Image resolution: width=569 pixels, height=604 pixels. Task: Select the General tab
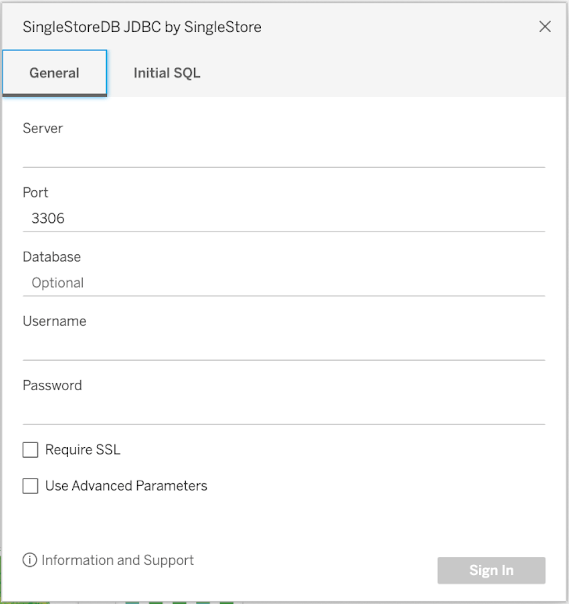point(54,73)
